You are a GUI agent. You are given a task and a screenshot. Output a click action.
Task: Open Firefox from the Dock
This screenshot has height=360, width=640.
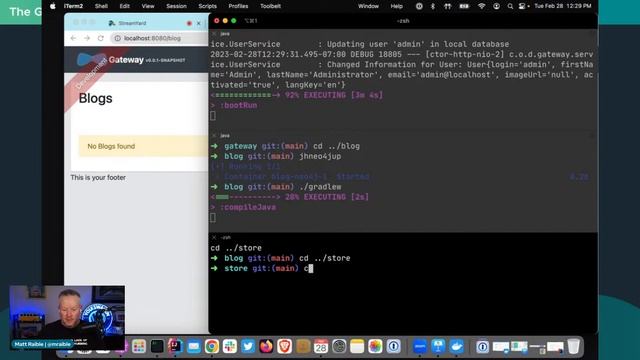[x=266, y=346]
